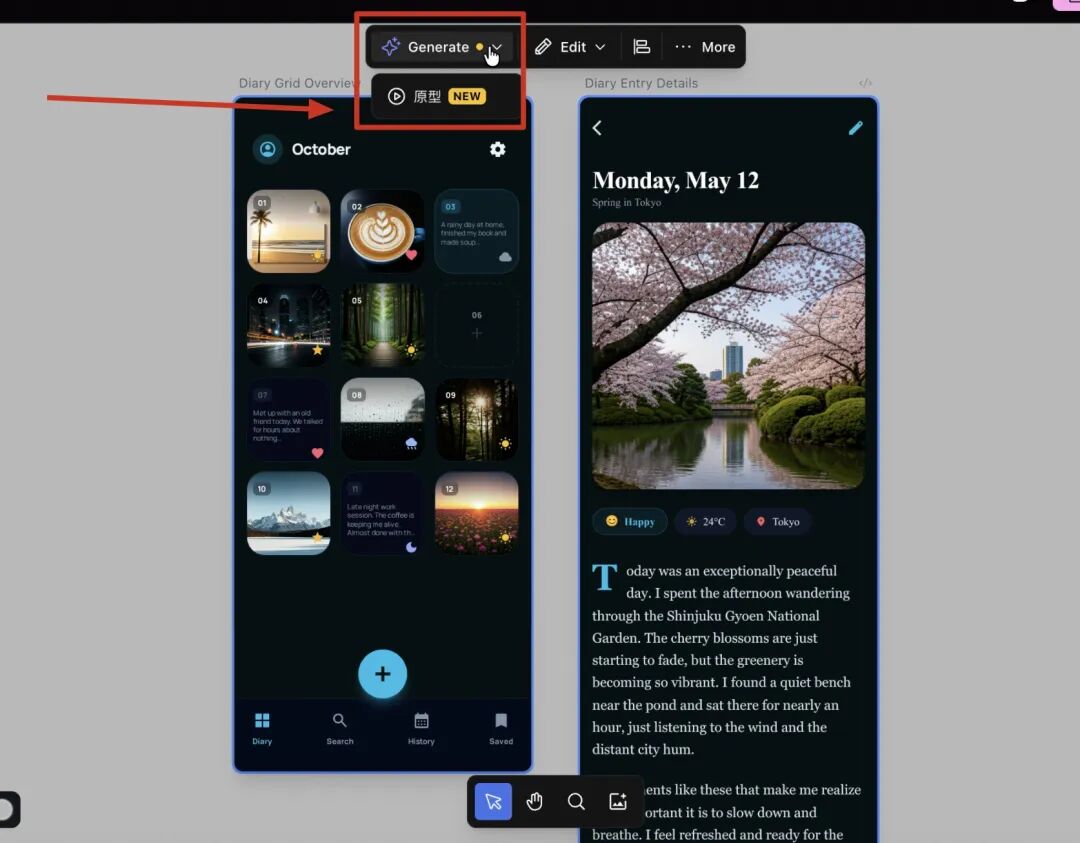This screenshot has height=843, width=1080.
Task: Click the Happy mood chip
Action: (x=630, y=521)
